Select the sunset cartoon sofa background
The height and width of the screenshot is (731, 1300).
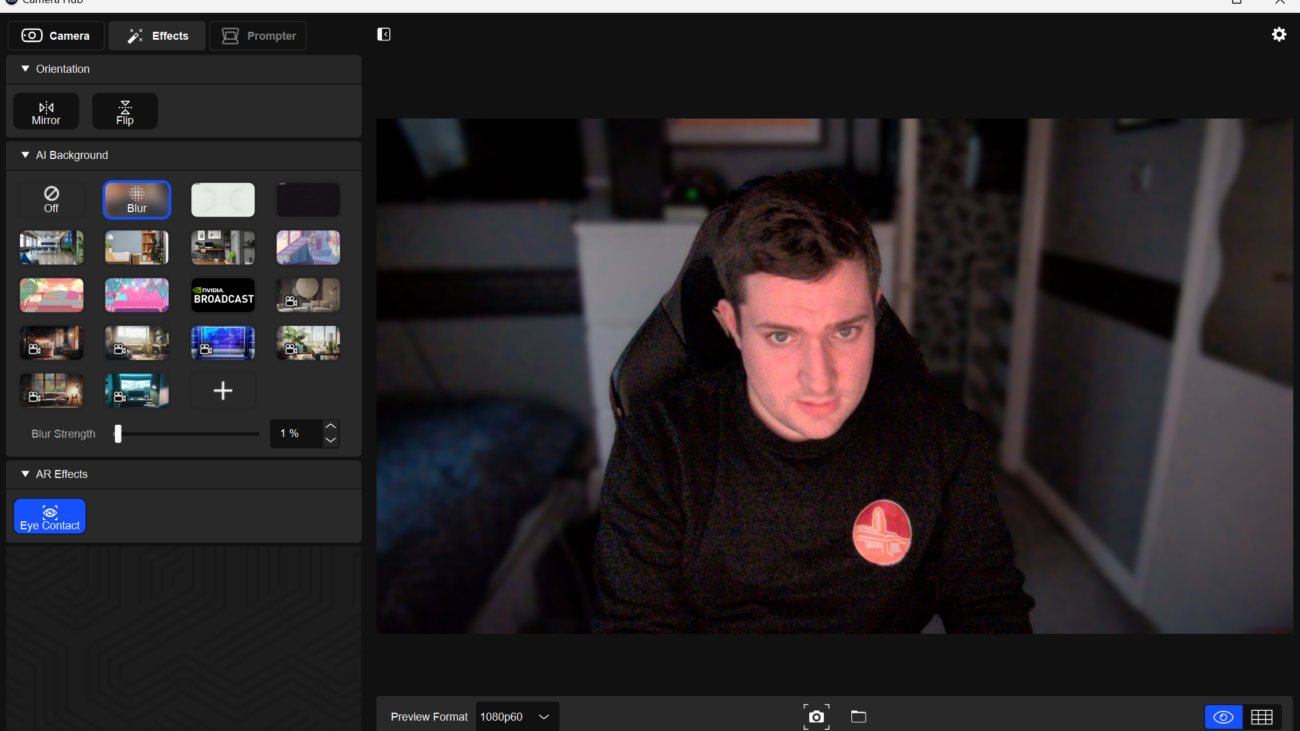(52, 295)
